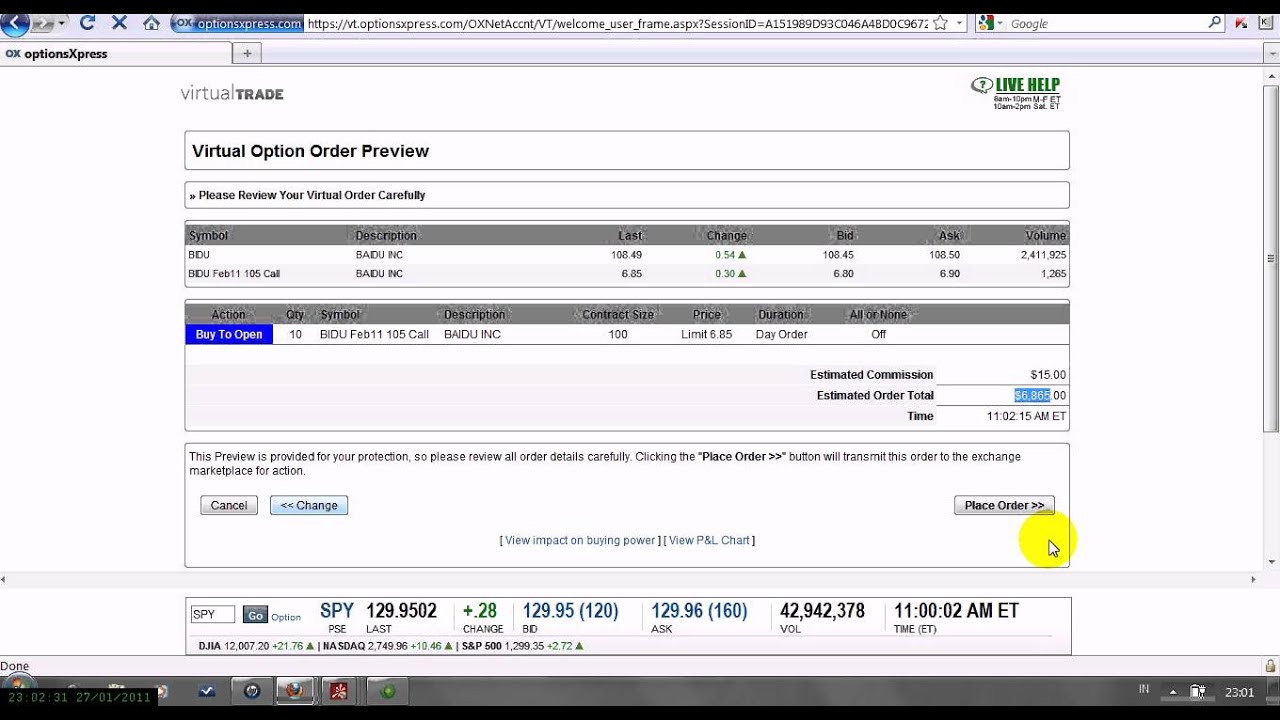Click the horizontal scrollbar left arrow

(x=5, y=579)
